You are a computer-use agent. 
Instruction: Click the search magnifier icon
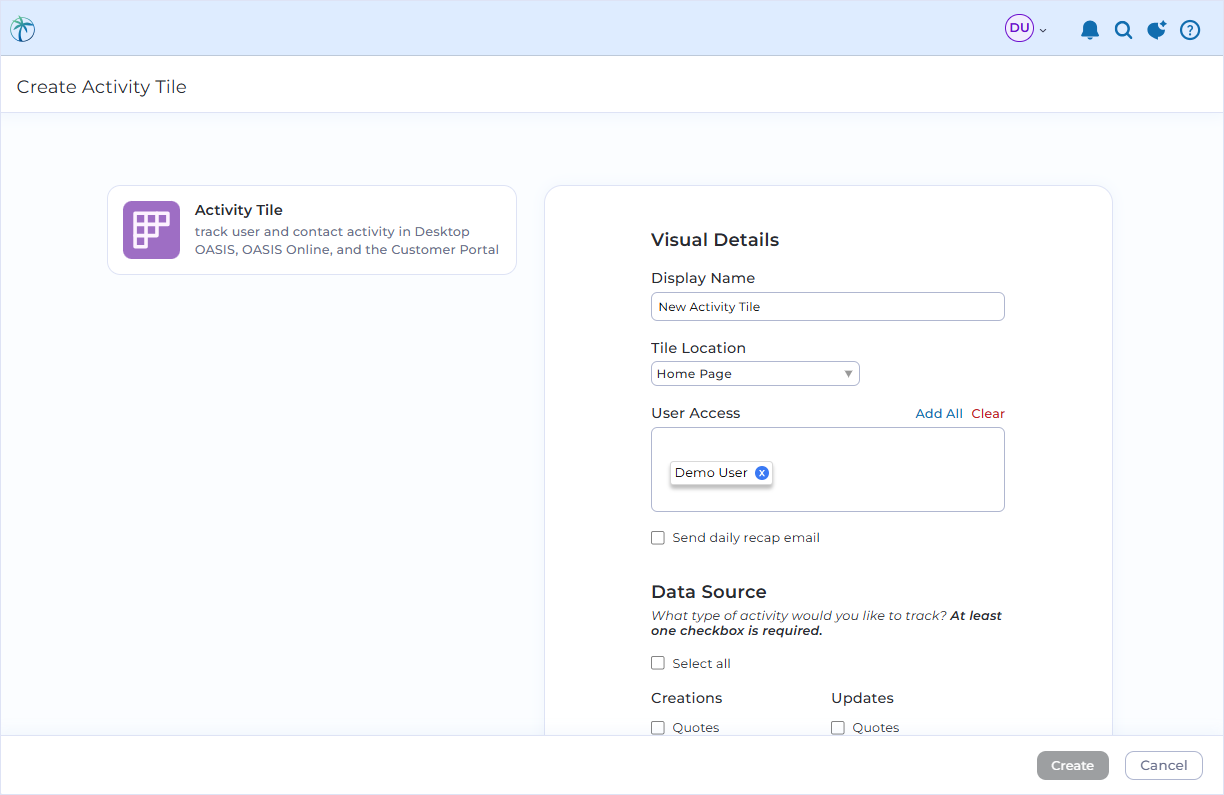(1123, 30)
